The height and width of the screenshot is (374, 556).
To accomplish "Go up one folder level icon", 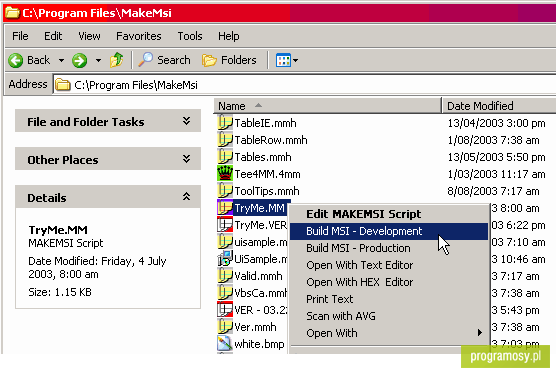I will pyautogui.click(x=117, y=60).
